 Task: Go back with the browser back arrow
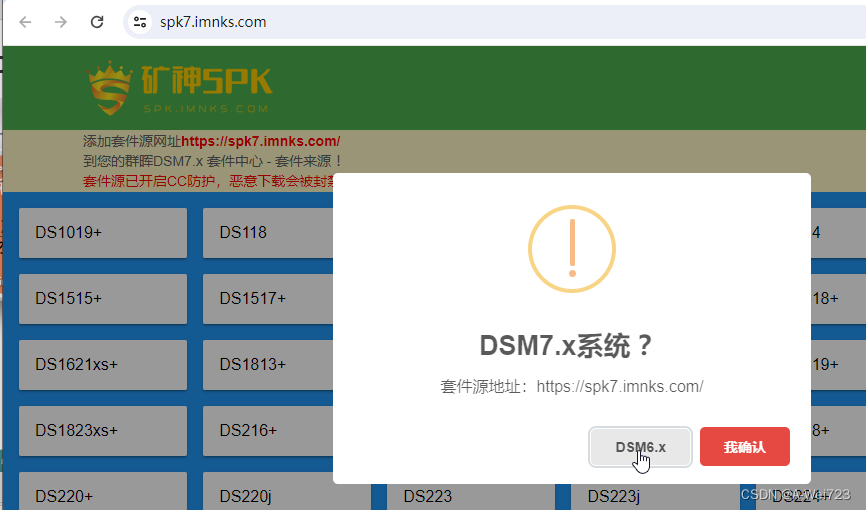[25, 22]
